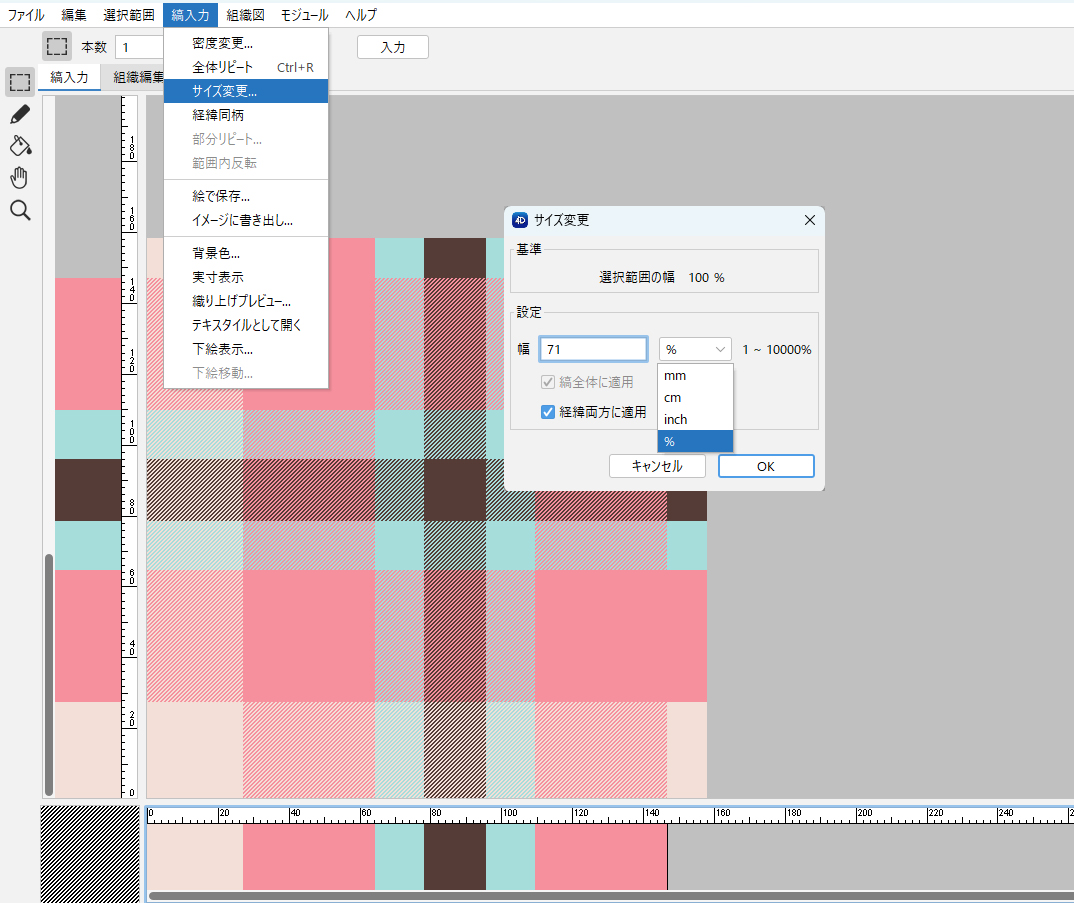Select 下絵表示... menu entry
This screenshot has height=903, width=1074.
tap(246, 349)
